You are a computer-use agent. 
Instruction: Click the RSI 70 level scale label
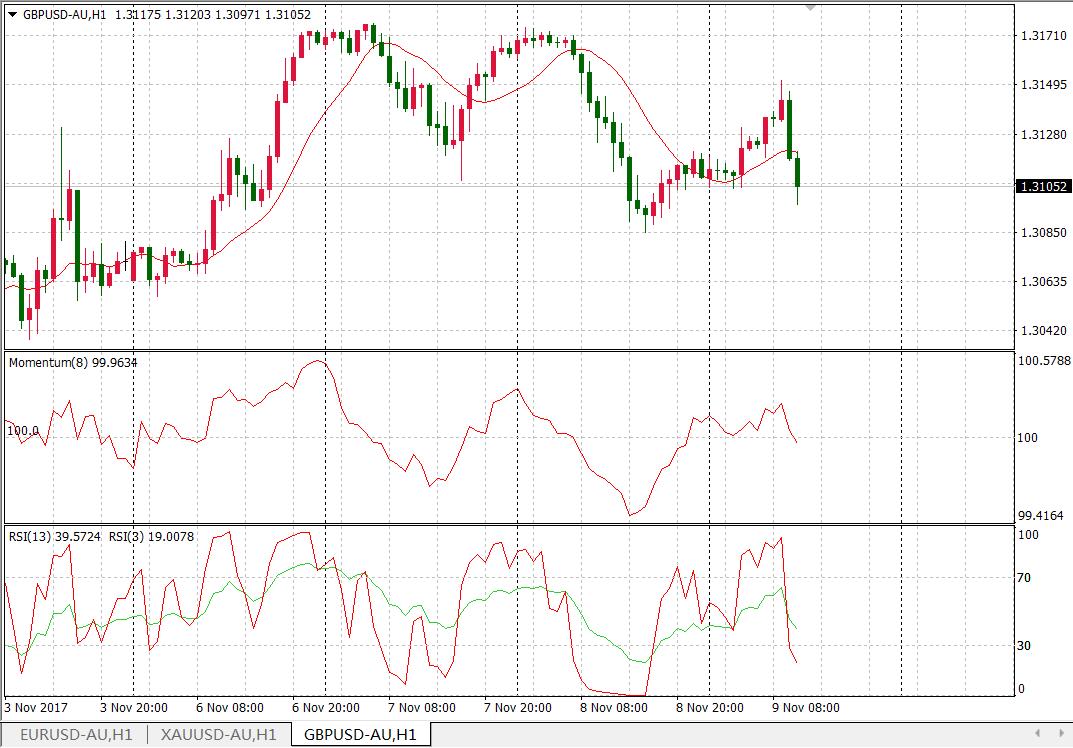(1024, 578)
